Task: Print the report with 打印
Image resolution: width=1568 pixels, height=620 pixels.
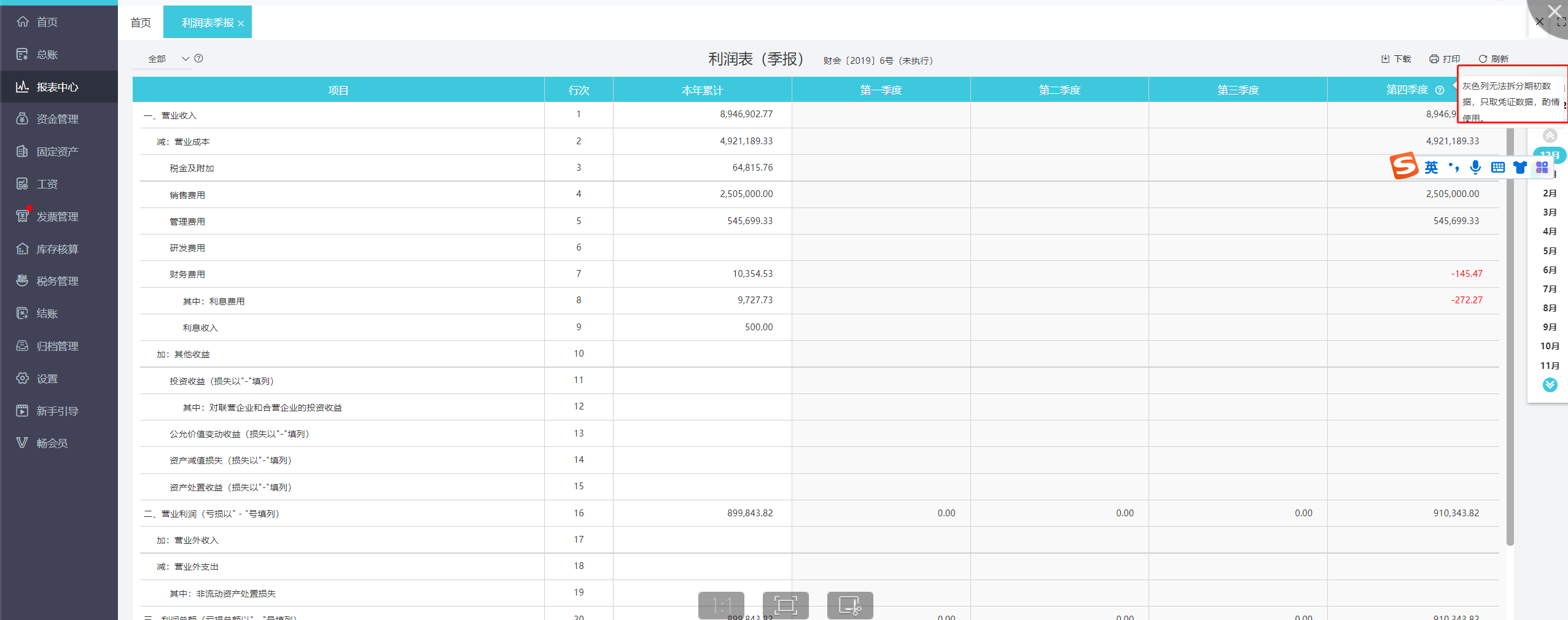Action: (x=1445, y=59)
